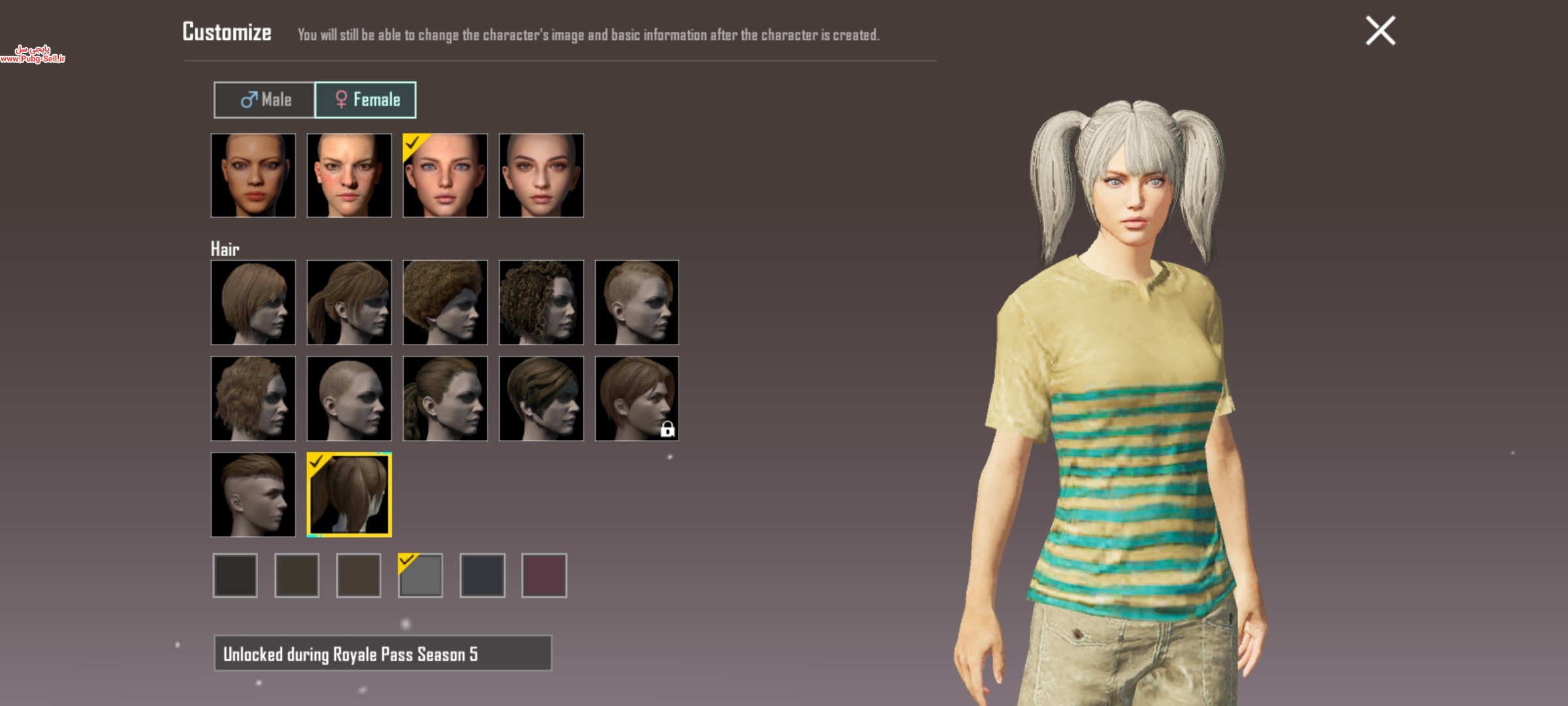The width and height of the screenshot is (1568, 706).
Task: Select the afro hairstyle
Action: 446,303
